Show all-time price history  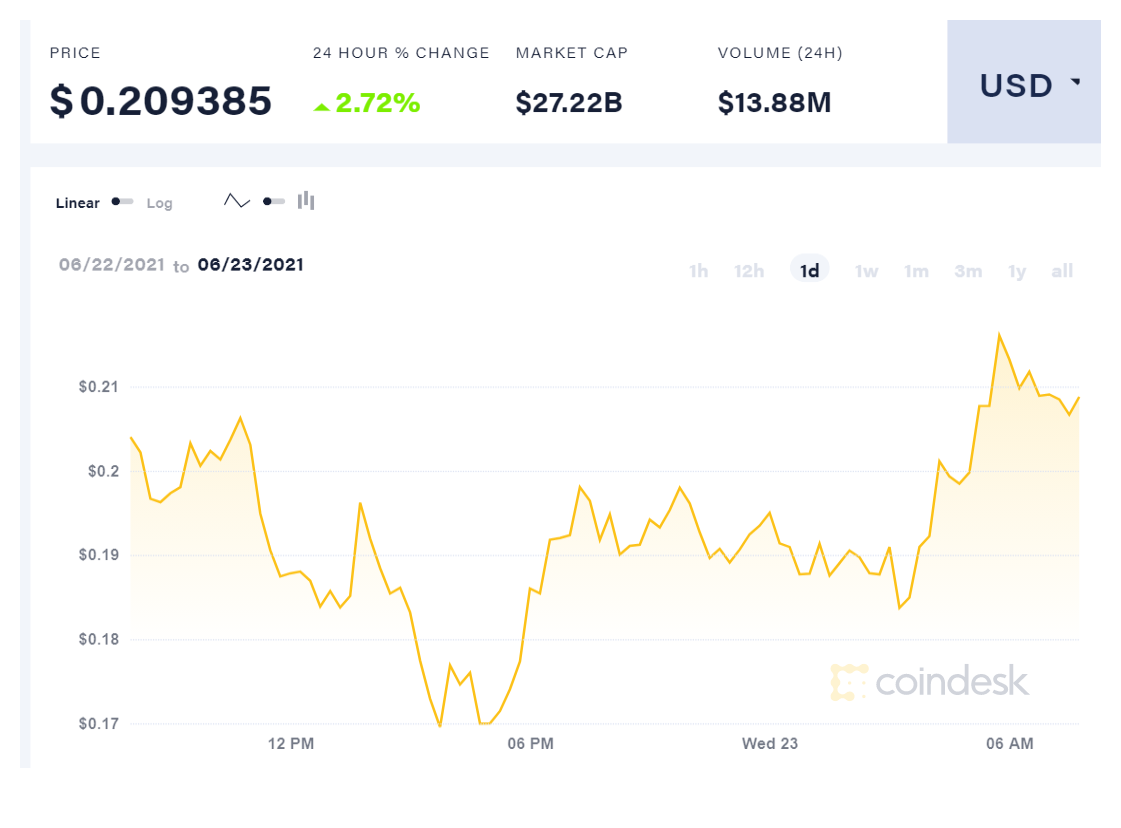[x=1062, y=271]
